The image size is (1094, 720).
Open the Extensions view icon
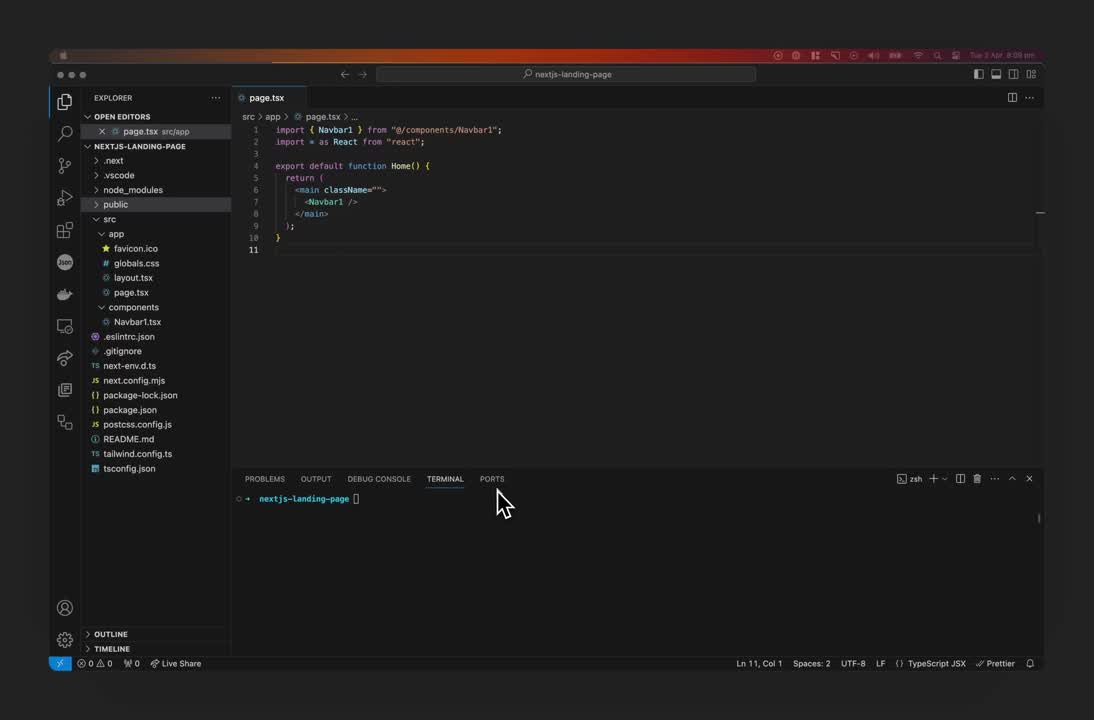tap(64, 230)
